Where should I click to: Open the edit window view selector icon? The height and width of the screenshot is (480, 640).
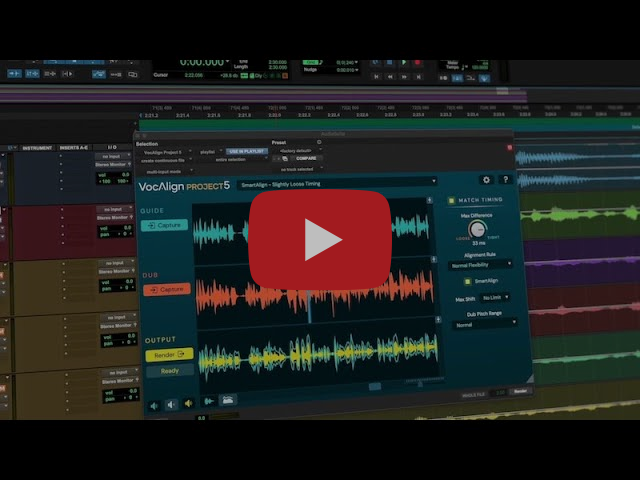(x=12, y=148)
